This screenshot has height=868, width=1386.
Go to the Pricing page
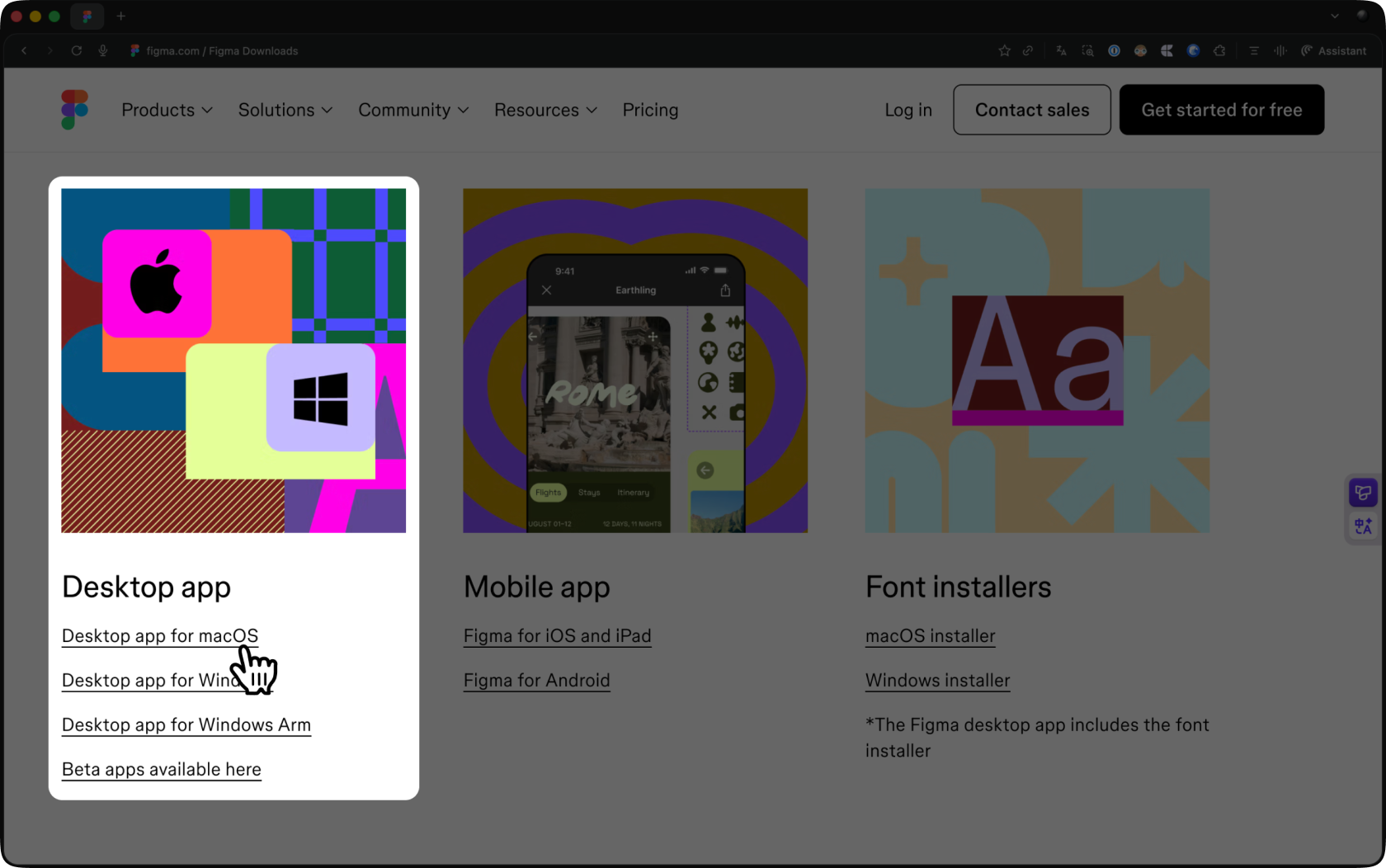pyautogui.click(x=650, y=110)
